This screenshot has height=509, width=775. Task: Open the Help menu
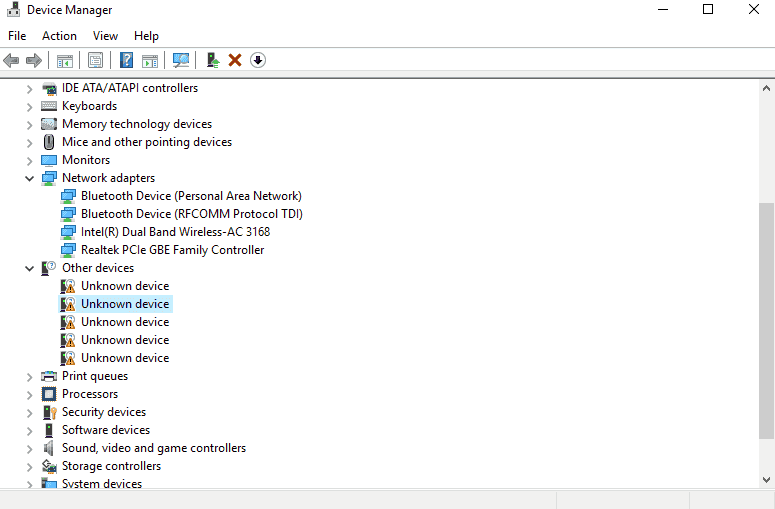pyautogui.click(x=146, y=36)
